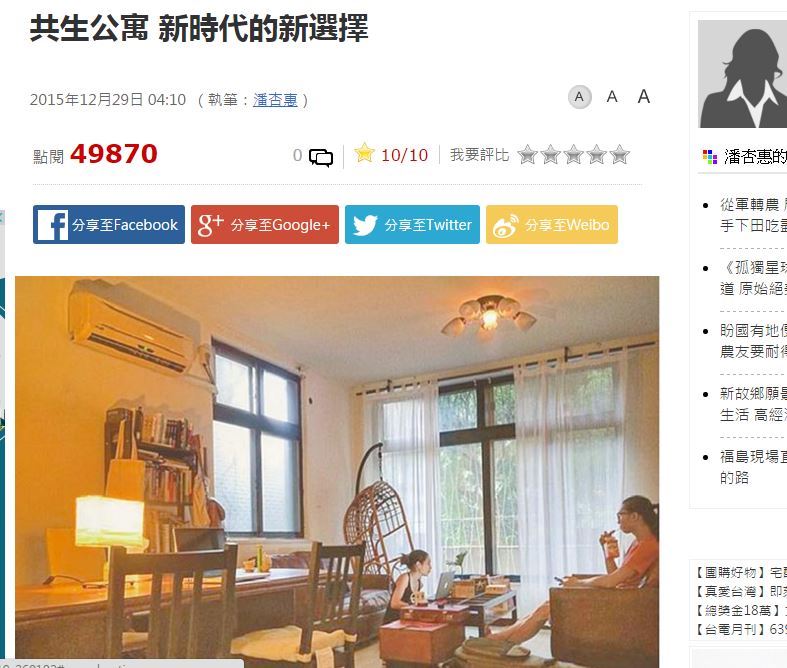Image resolution: width=787 pixels, height=668 pixels.
Task: Open comments via speech bubble icon
Action: (x=321, y=157)
